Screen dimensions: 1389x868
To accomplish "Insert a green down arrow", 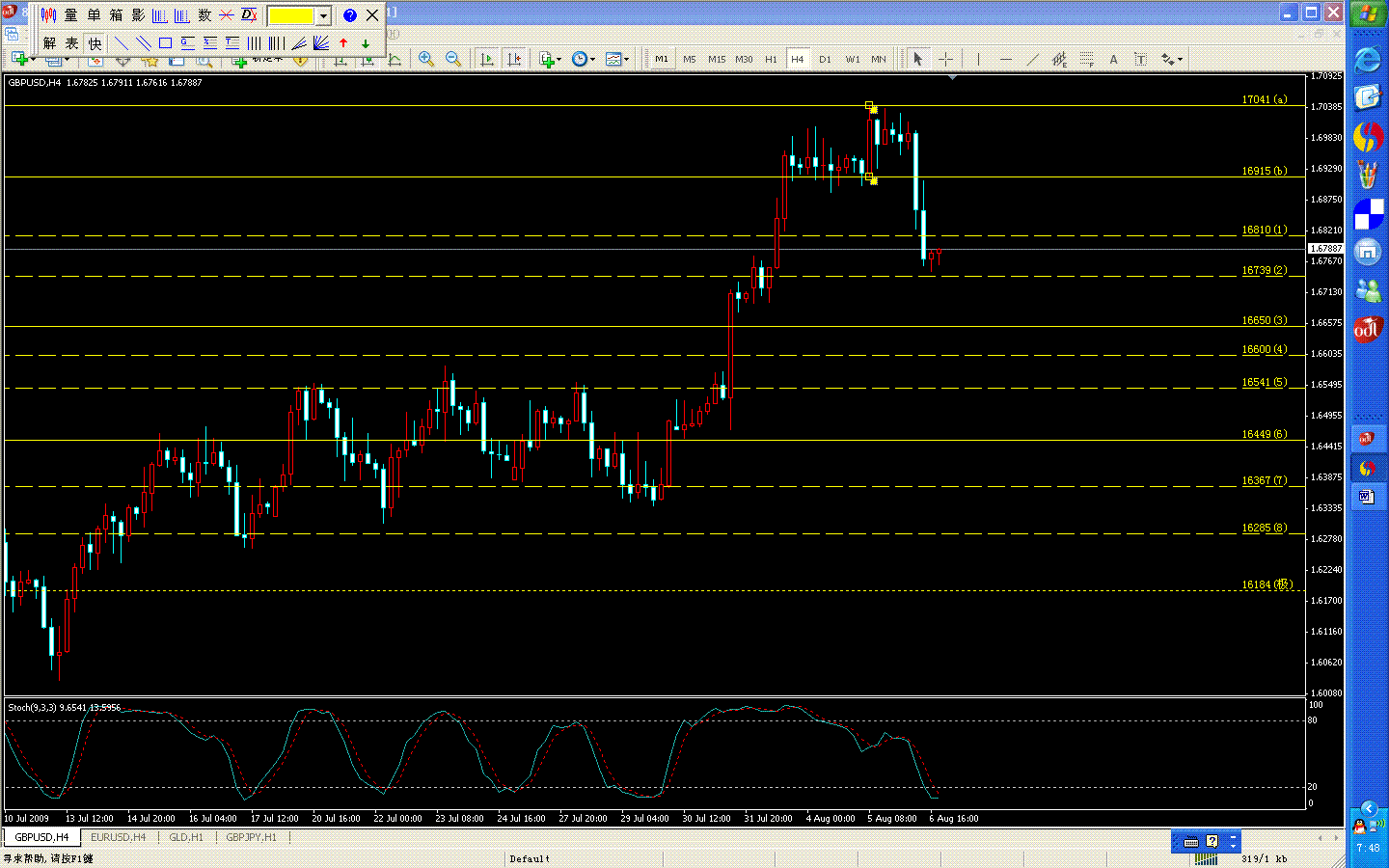I will [x=366, y=43].
